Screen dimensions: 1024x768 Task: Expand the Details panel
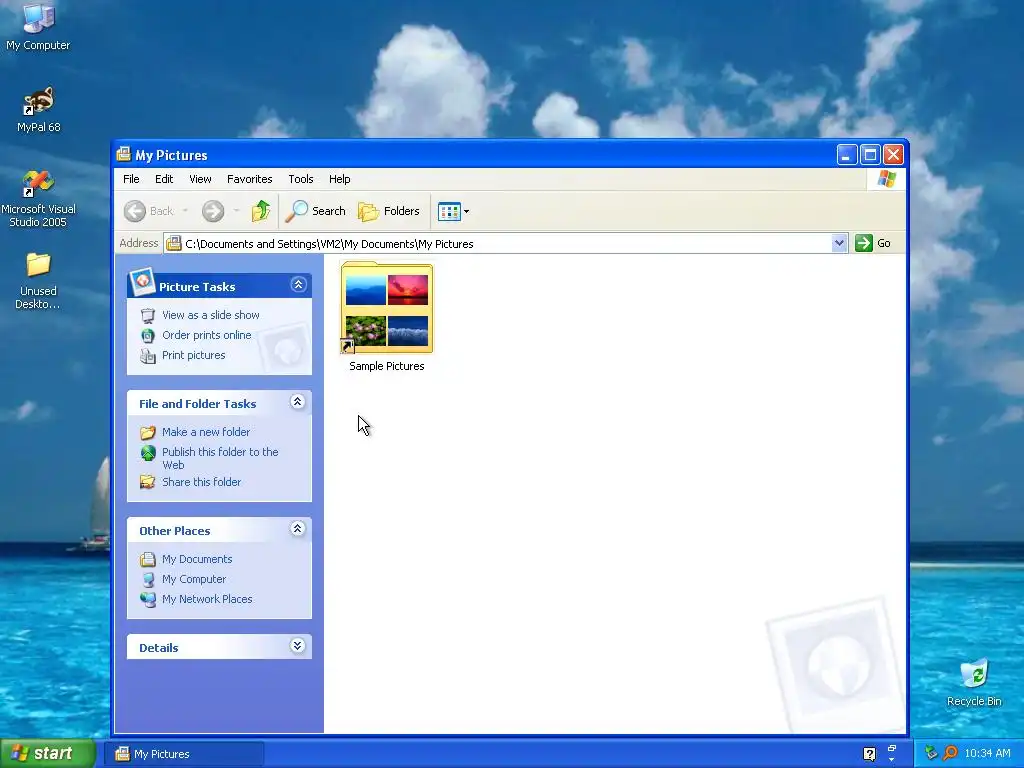point(297,646)
